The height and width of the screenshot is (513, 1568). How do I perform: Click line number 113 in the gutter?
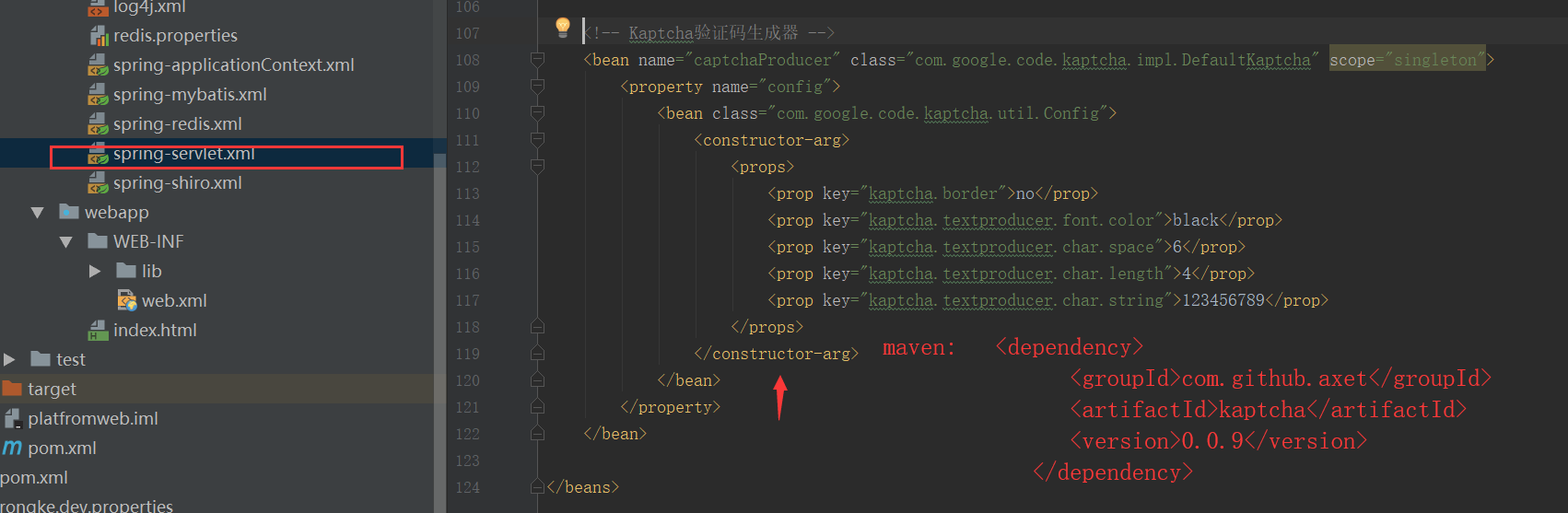coord(467,194)
